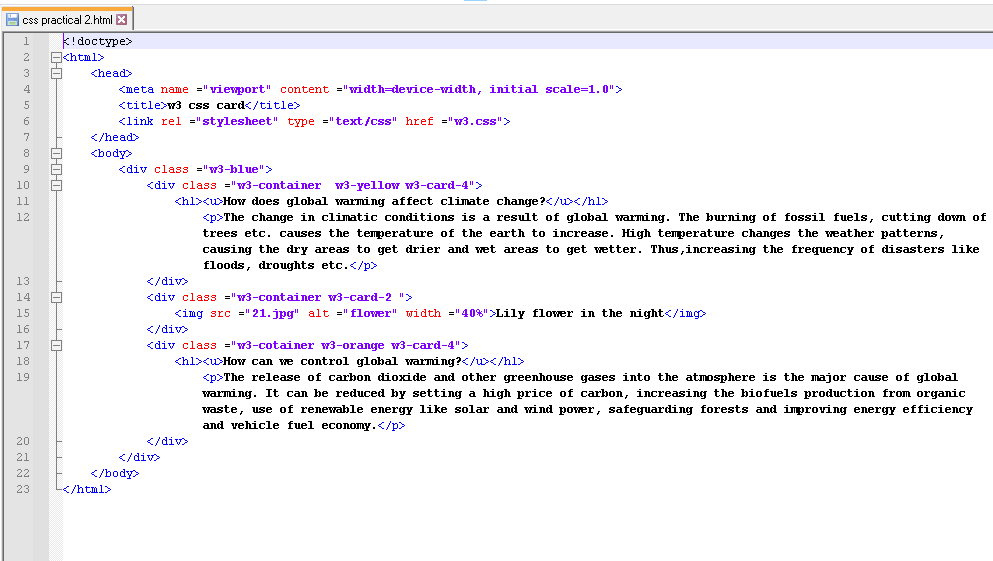993x561 pixels.
Task: Click the "viewport" attribute value
Action: click(x=237, y=89)
